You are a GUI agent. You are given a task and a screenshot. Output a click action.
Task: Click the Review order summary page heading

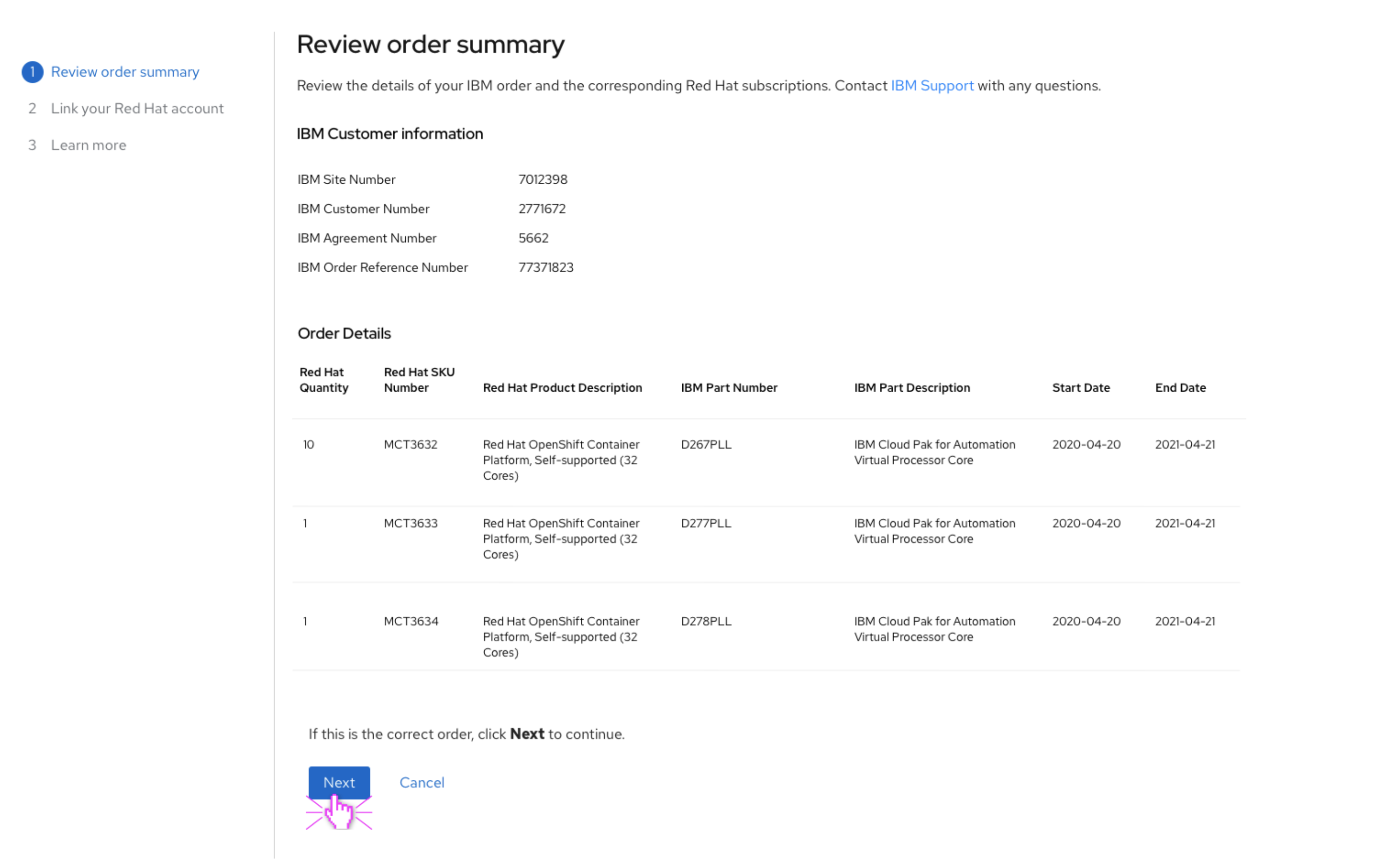(x=430, y=45)
